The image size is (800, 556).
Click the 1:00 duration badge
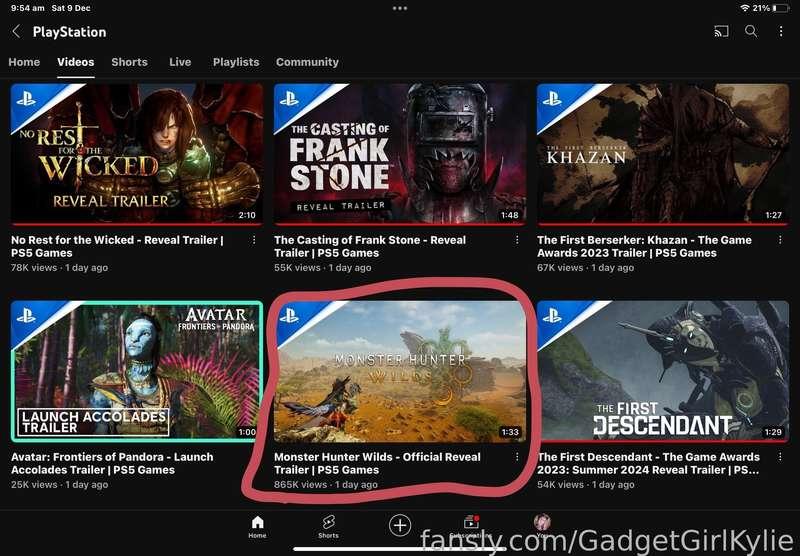pyautogui.click(x=247, y=432)
